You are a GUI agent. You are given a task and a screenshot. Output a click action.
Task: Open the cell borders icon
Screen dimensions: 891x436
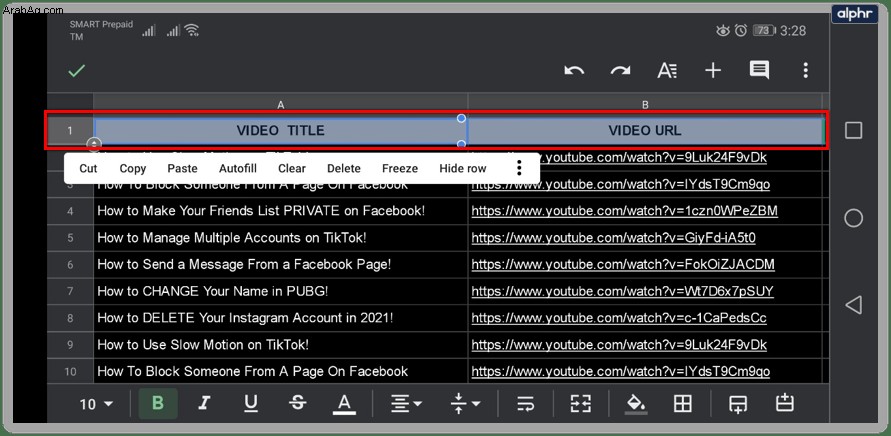[x=682, y=404]
